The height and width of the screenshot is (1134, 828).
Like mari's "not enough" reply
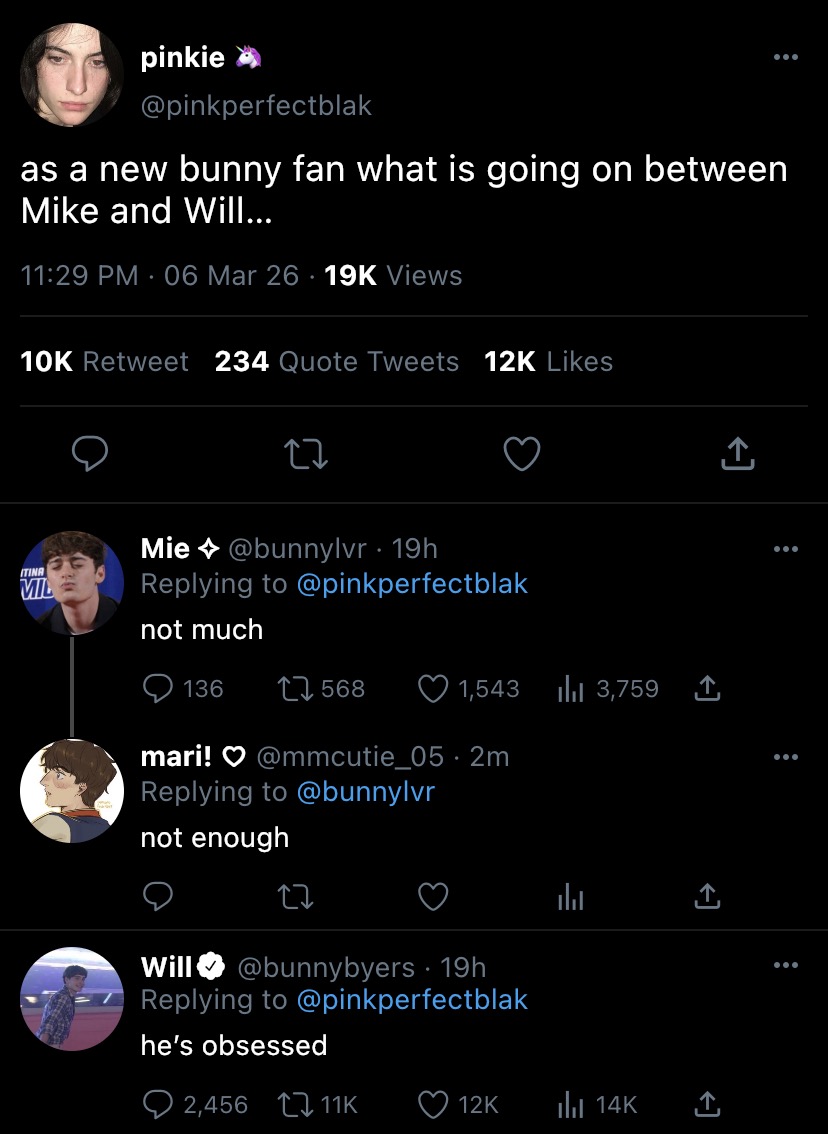432,897
